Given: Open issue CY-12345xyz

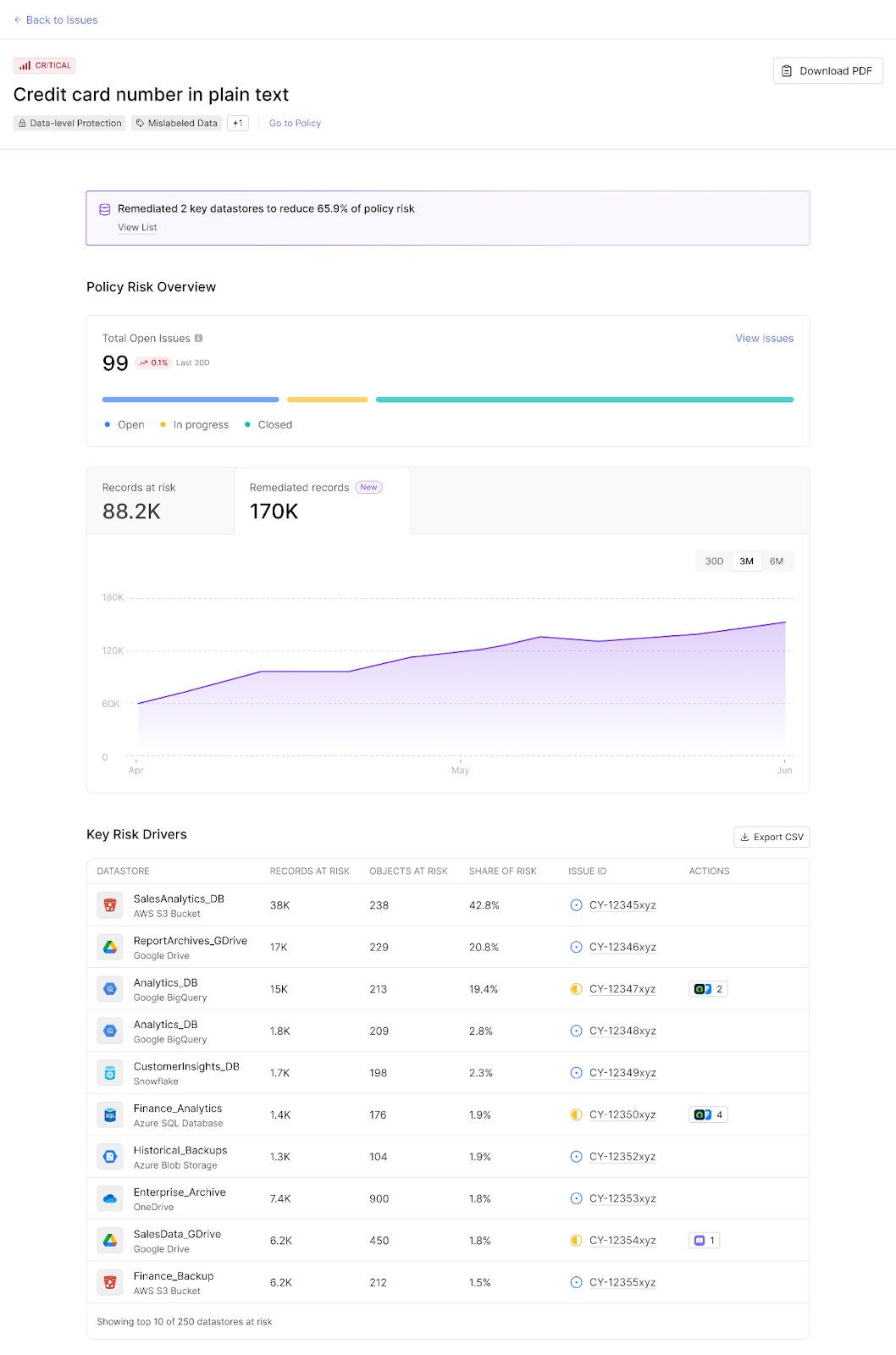Looking at the screenshot, I should (622, 905).
